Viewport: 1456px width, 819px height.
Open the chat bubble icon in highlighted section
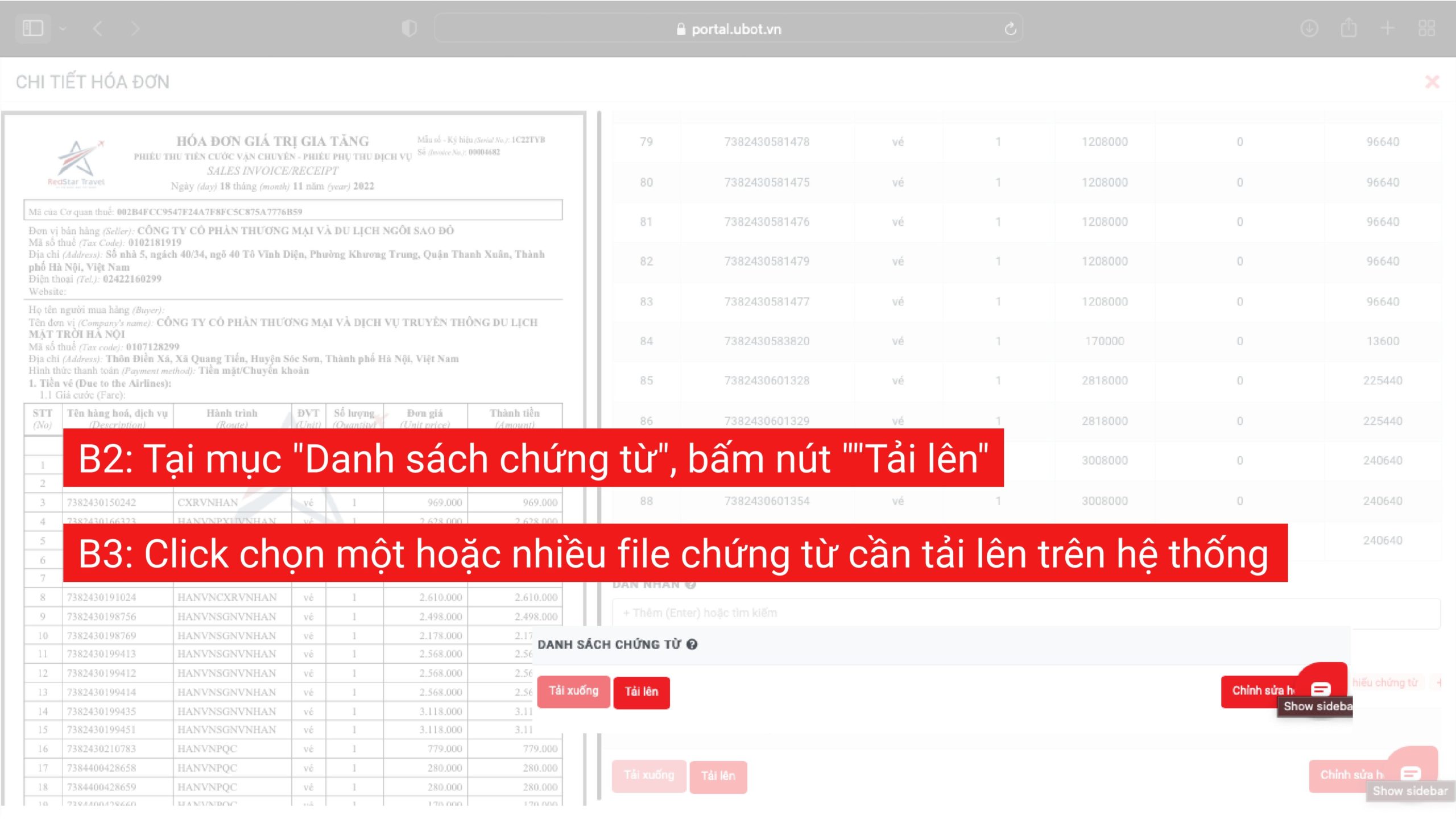(x=1320, y=689)
